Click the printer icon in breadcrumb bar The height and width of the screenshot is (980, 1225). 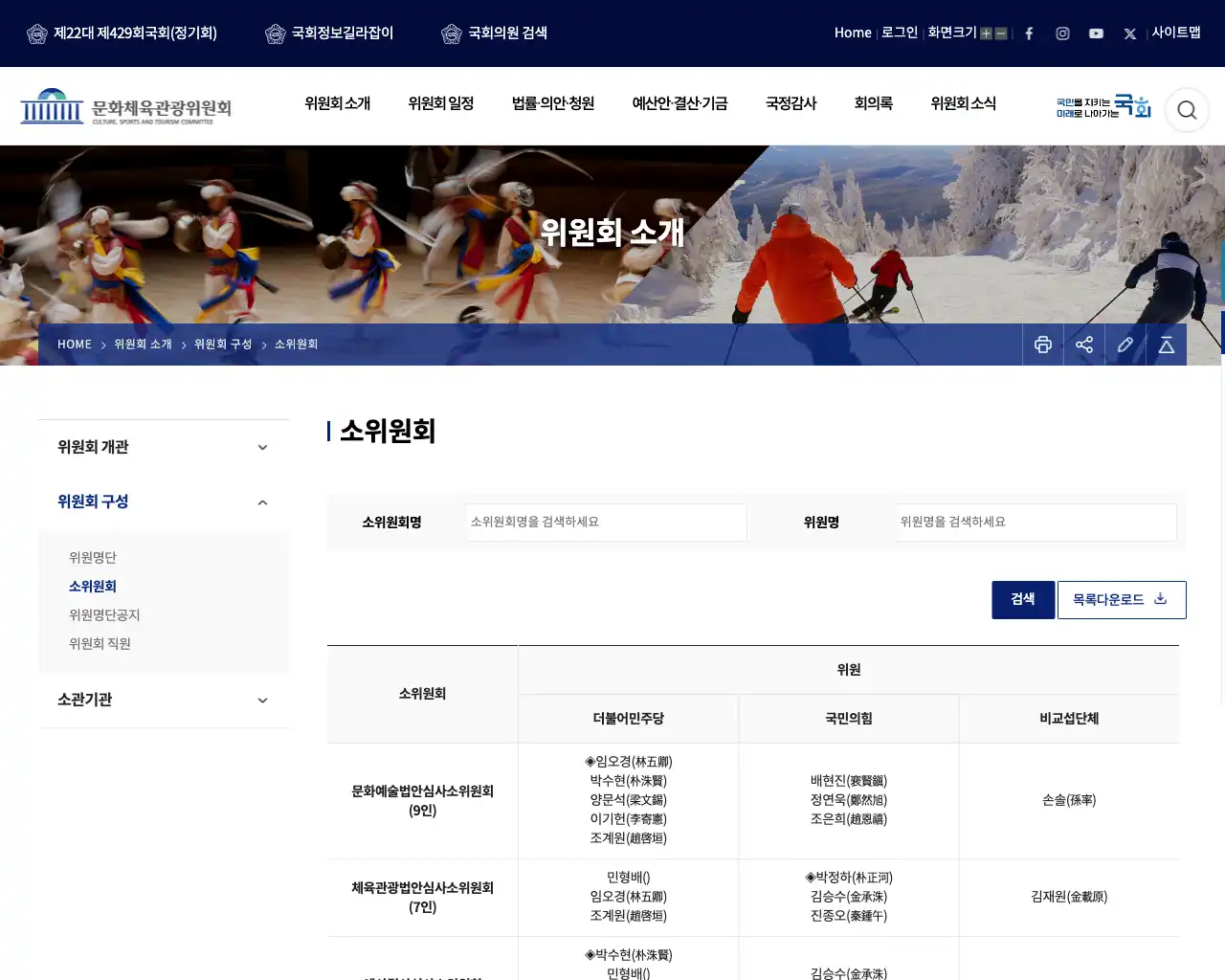click(x=1043, y=345)
